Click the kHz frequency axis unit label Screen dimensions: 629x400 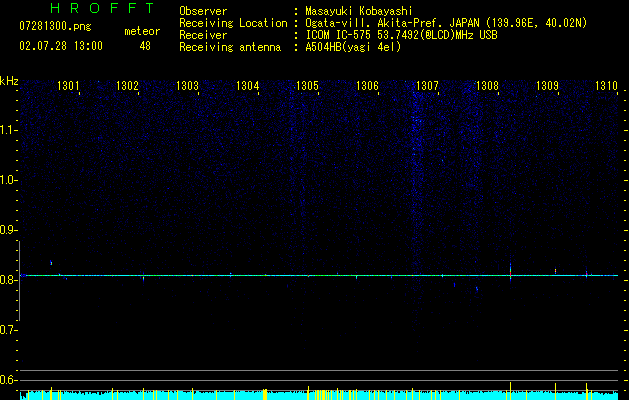coord(9,81)
